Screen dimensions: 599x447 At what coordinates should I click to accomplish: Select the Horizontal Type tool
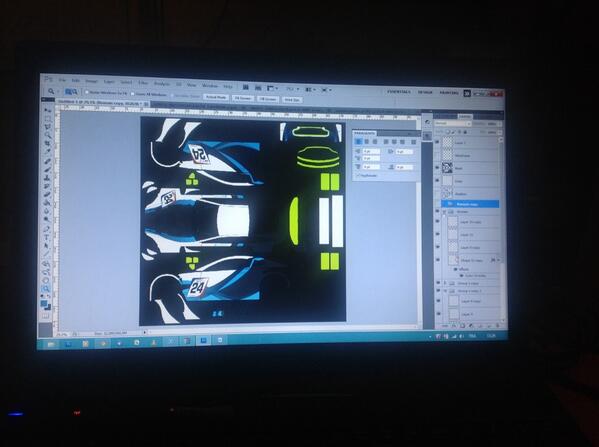pos(47,238)
